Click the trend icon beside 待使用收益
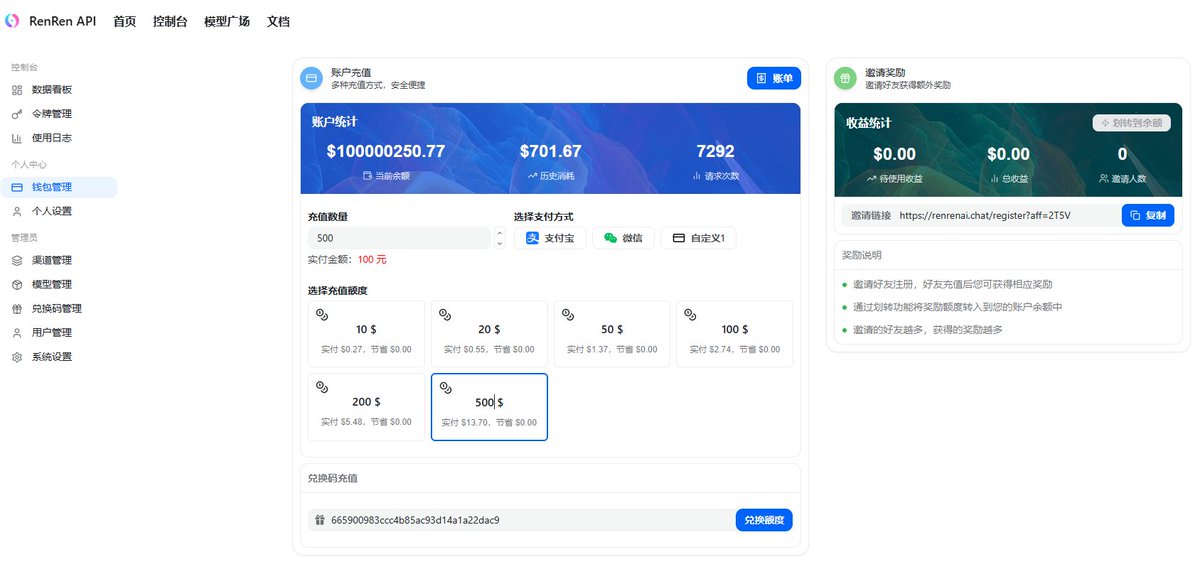Viewport: 1200px width, 574px height. pyautogui.click(x=872, y=178)
